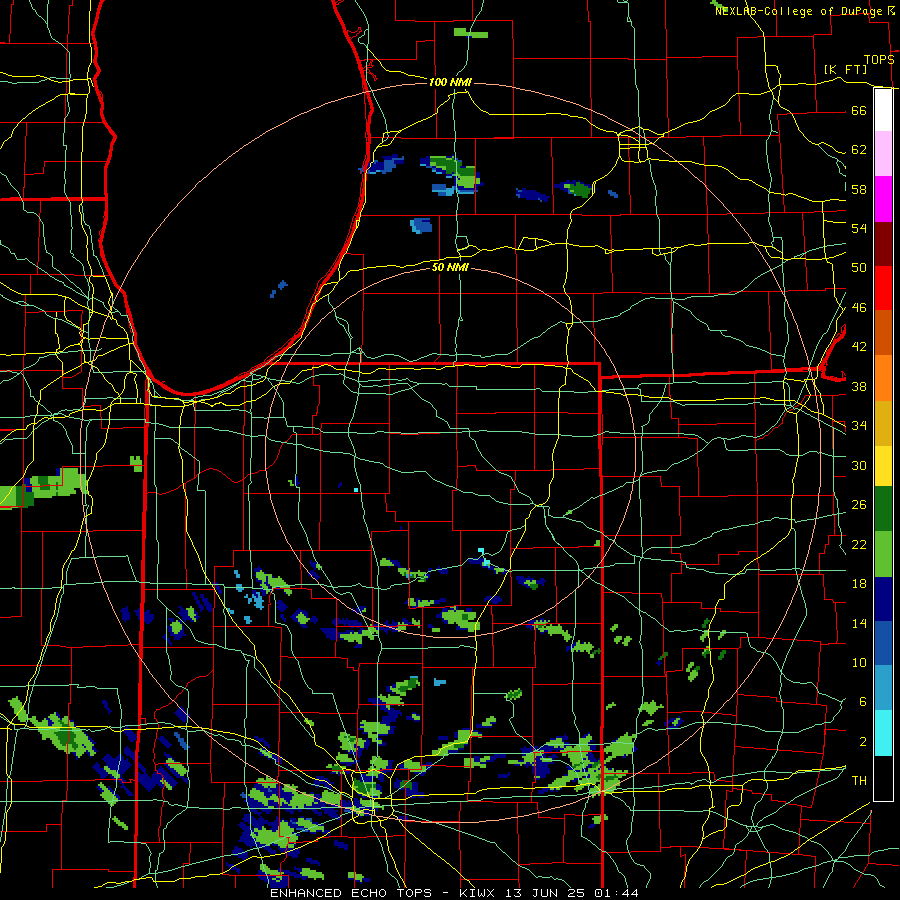Select the 30 value on legend scale
The height and width of the screenshot is (900, 900).
click(859, 465)
